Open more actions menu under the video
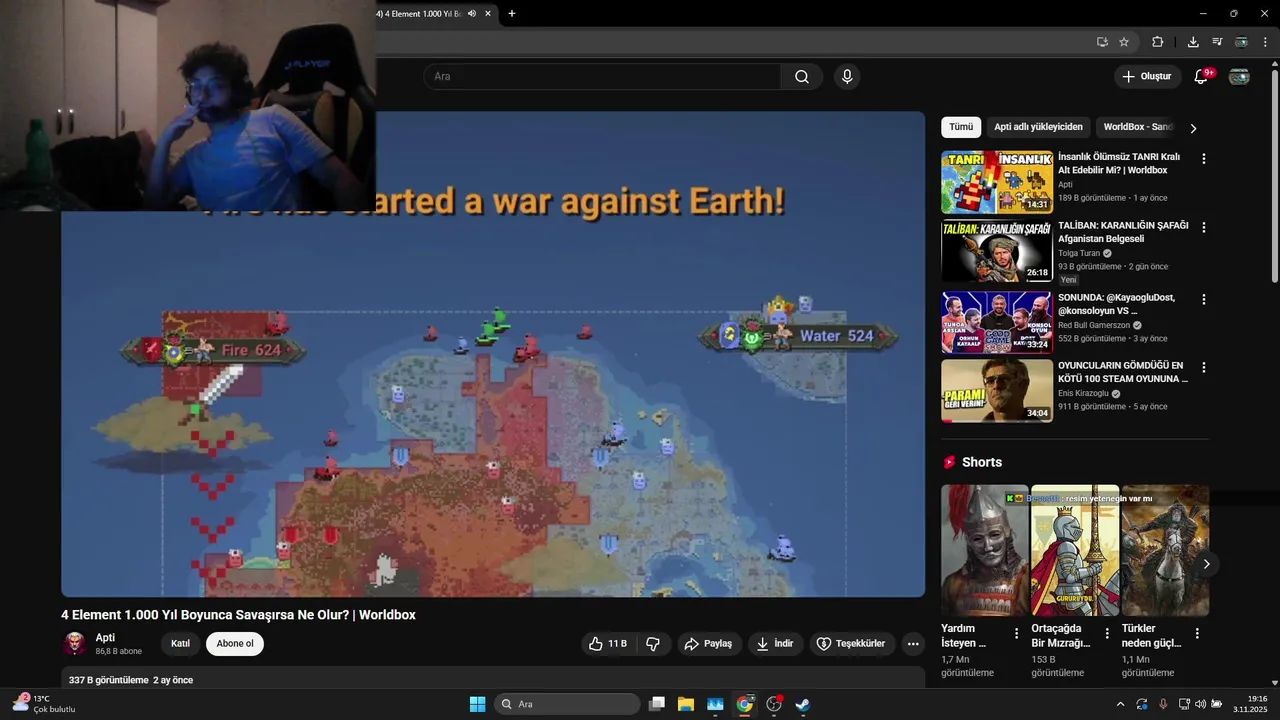The width and height of the screenshot is (1280, 720). (x=913, y=644)
